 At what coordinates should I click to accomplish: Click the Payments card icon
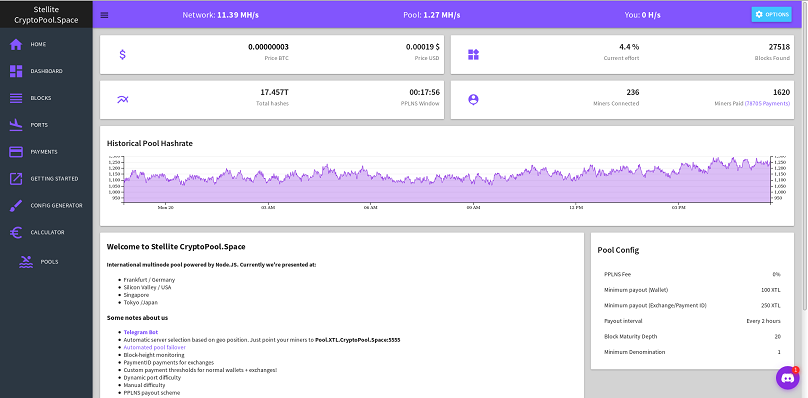(x=16, y=152)
